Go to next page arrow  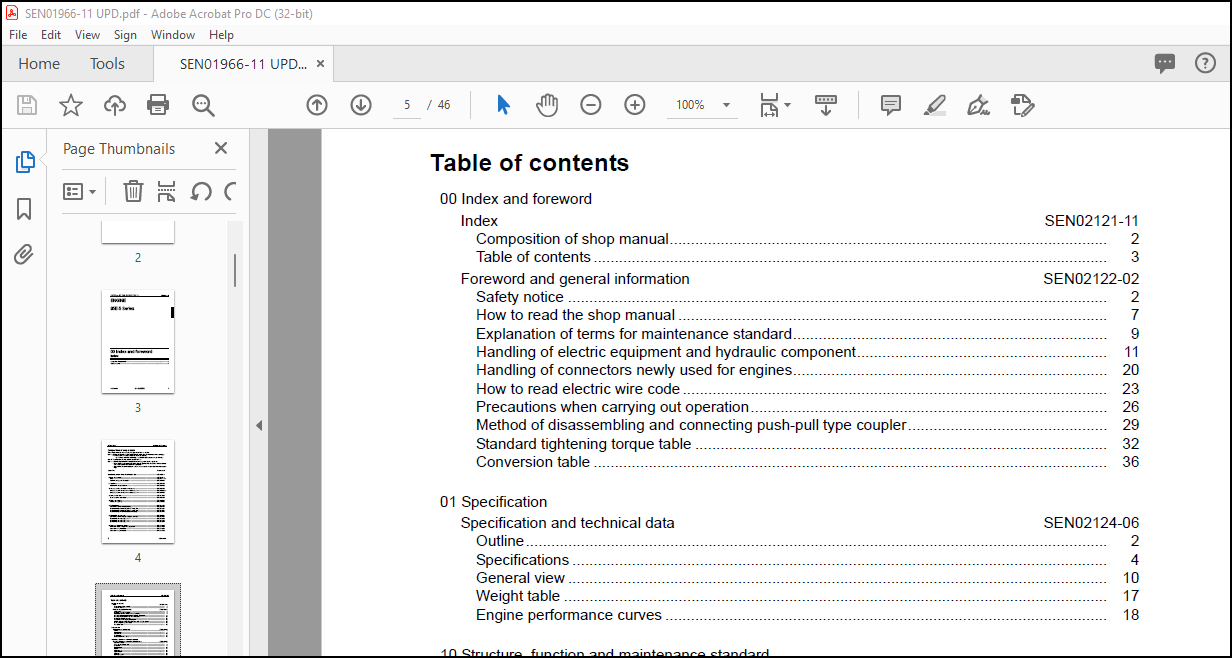[x=361, y=105]
